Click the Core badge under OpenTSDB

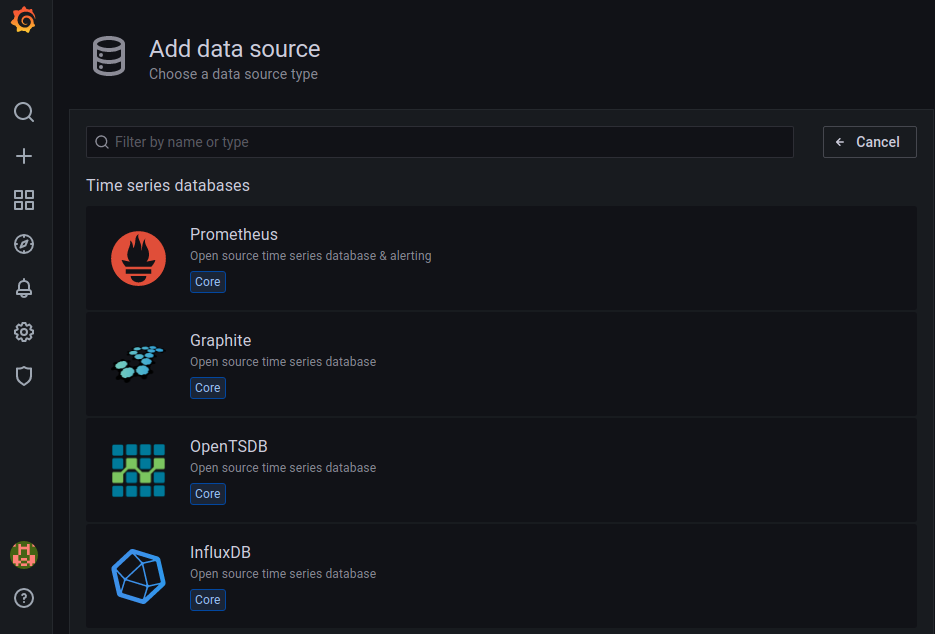[x=208, y=494]
